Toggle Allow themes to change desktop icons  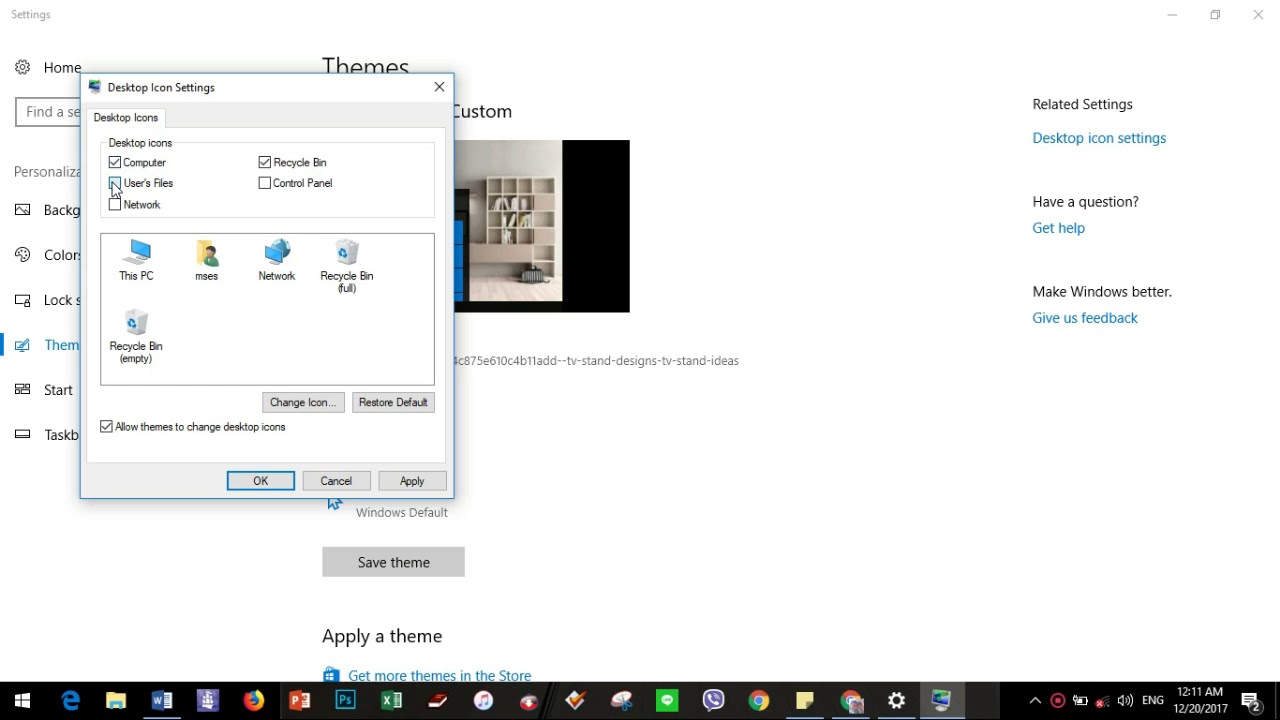(x=107, y=427)
